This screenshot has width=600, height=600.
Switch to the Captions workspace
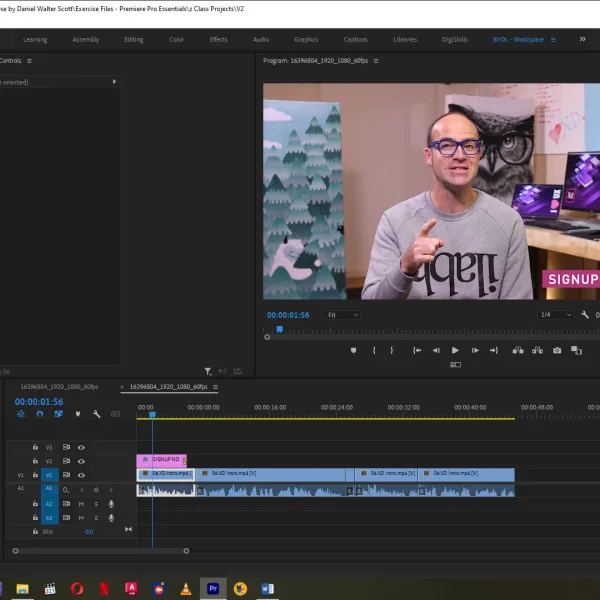click(x=355, y=39)
